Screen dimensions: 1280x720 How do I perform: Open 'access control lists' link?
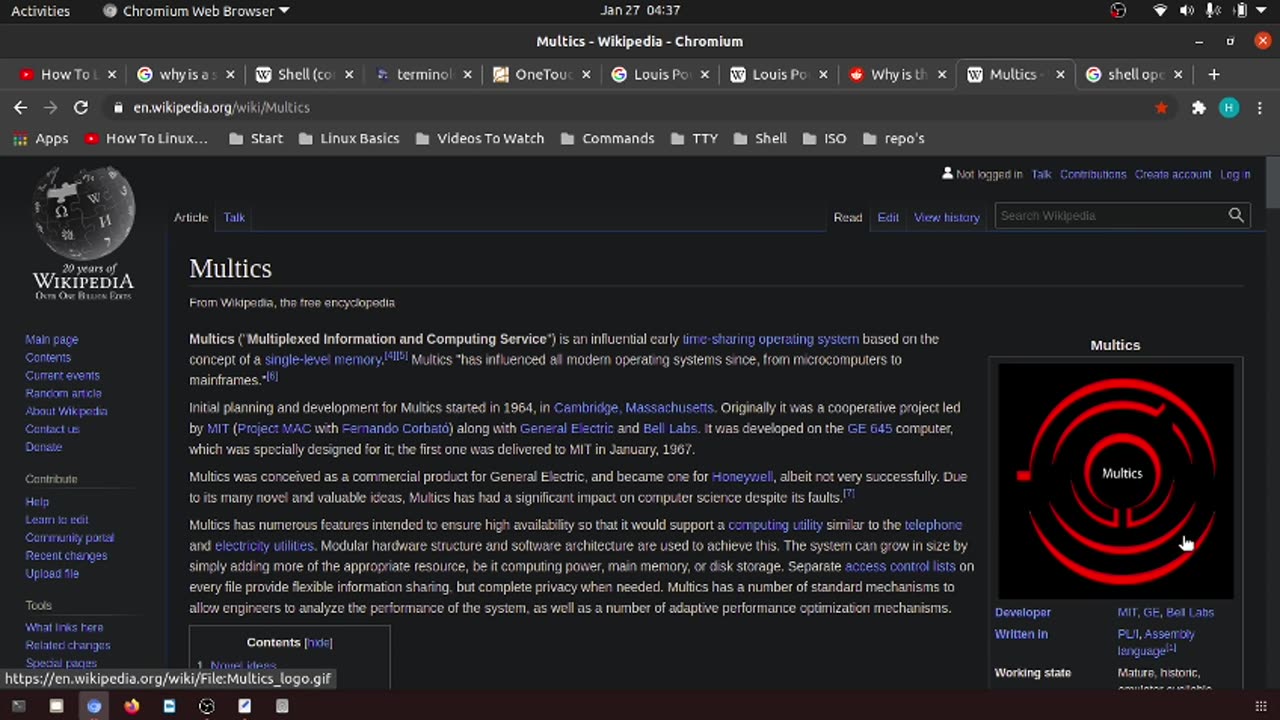click(900, 566)
